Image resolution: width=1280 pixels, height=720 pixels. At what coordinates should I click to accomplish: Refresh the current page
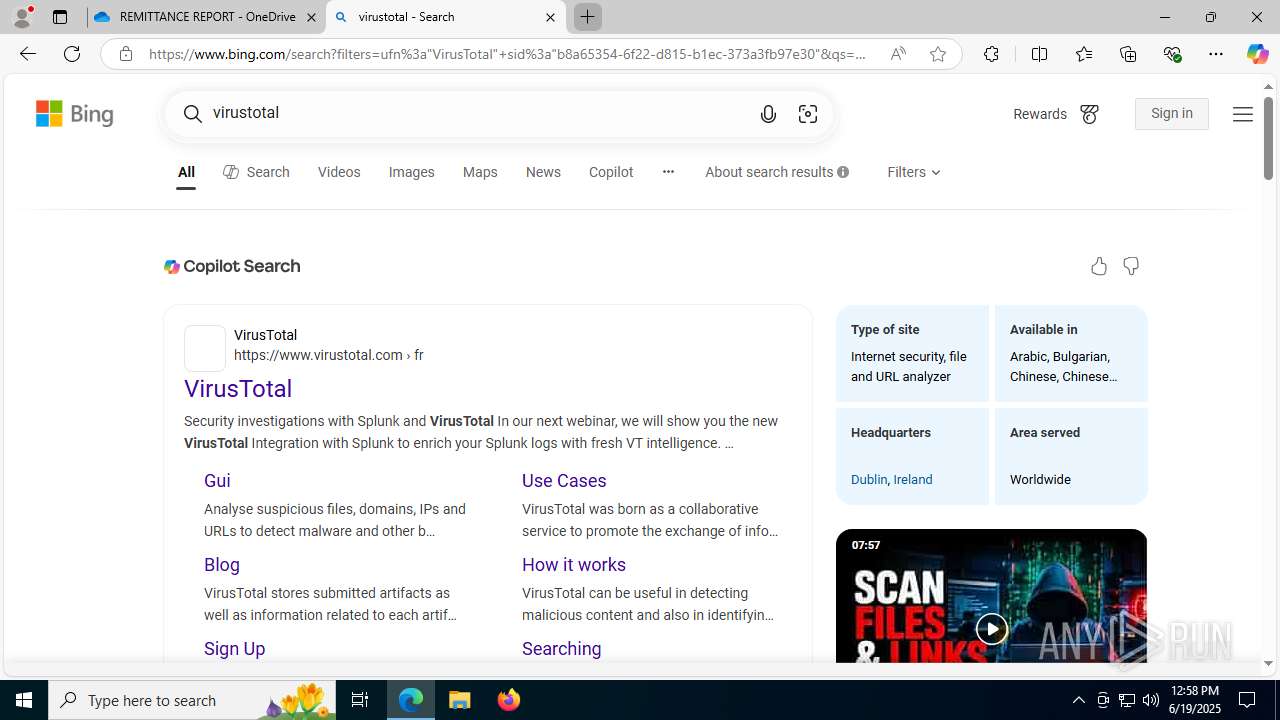72,54
